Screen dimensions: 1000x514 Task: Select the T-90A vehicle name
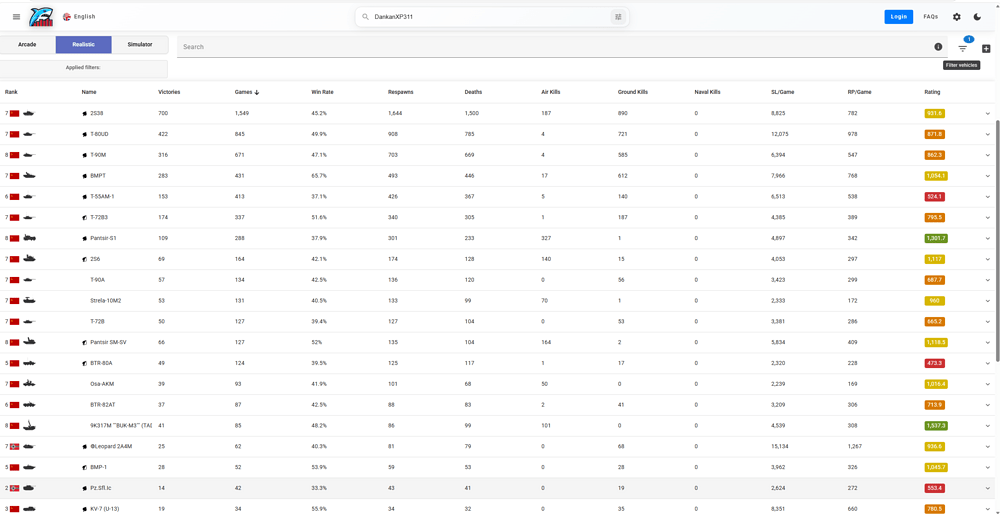98,279
